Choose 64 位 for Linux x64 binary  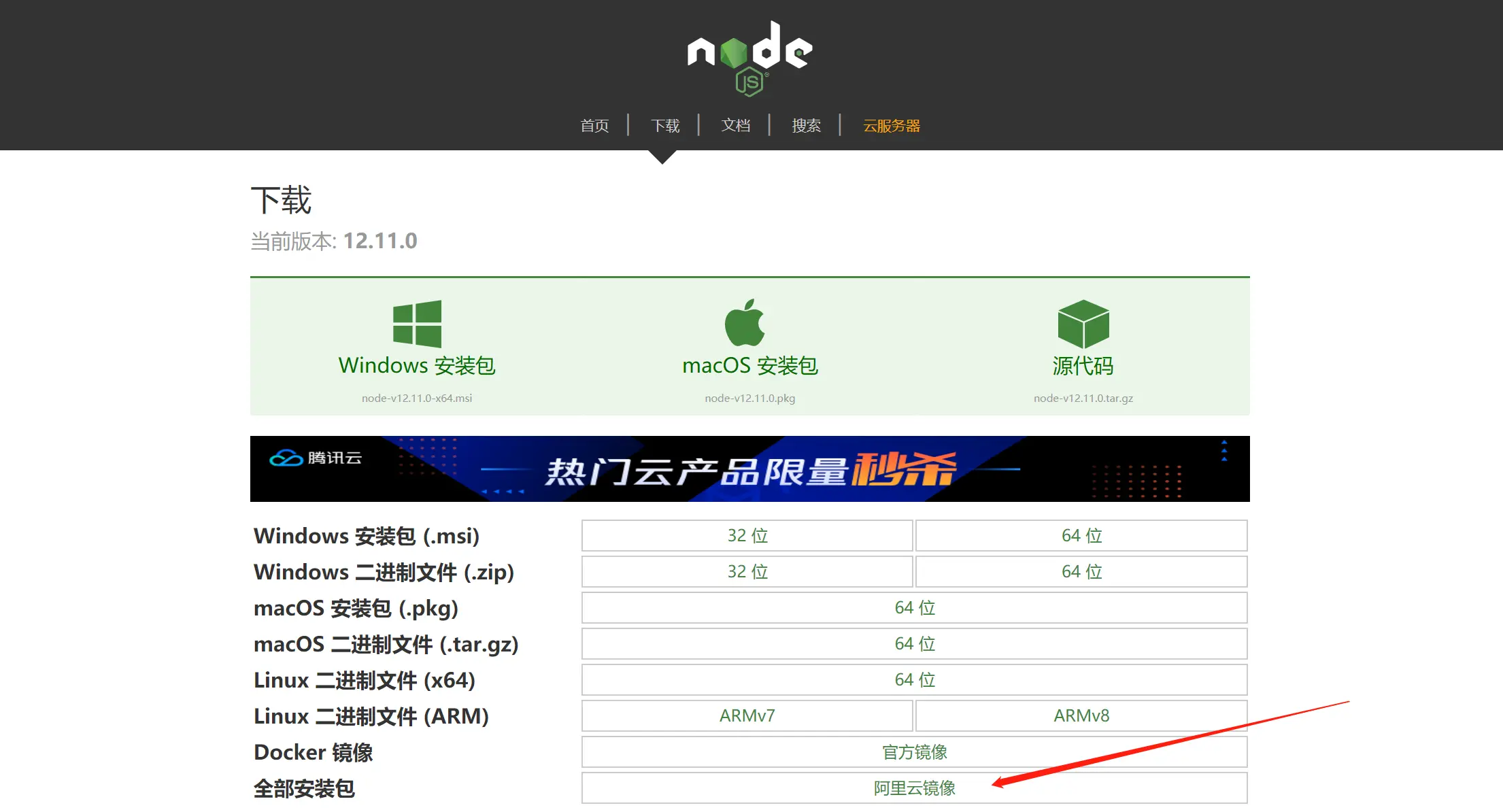914,680
